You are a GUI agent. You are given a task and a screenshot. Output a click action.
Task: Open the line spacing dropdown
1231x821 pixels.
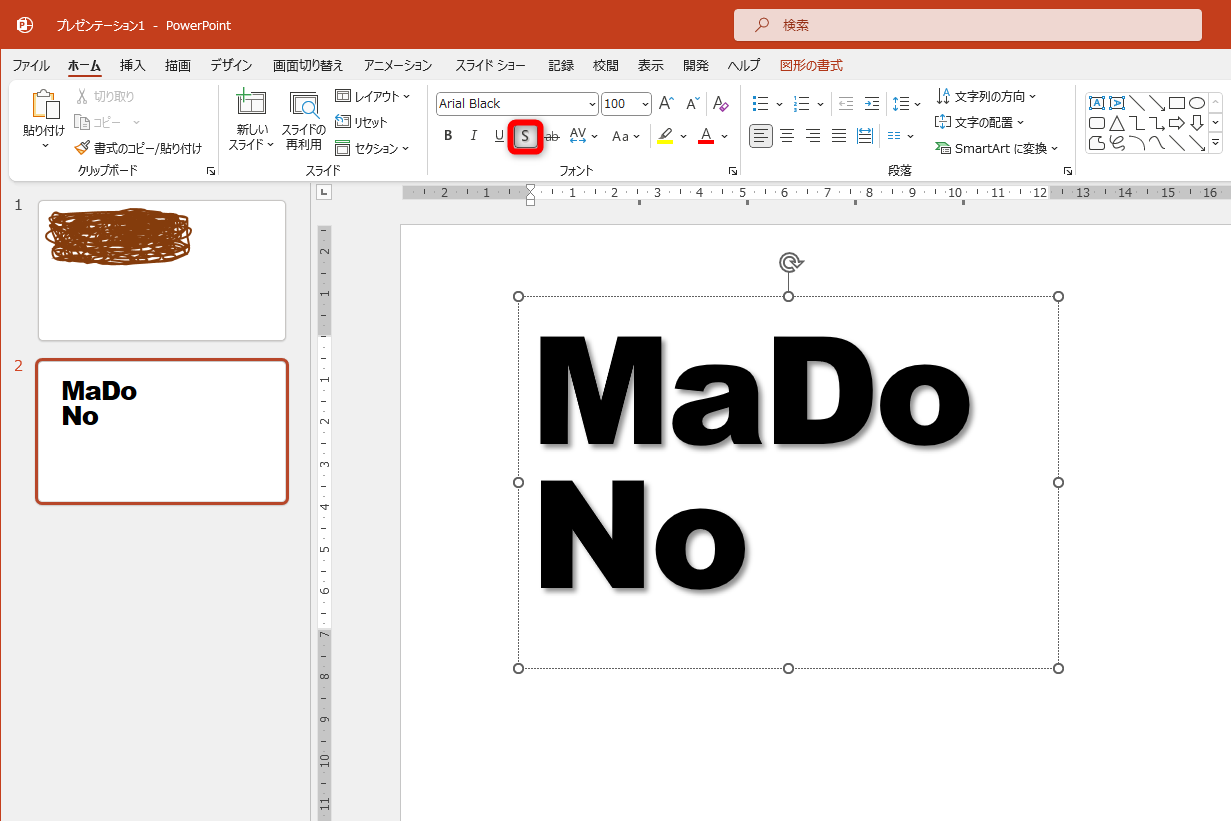point(907,104)
